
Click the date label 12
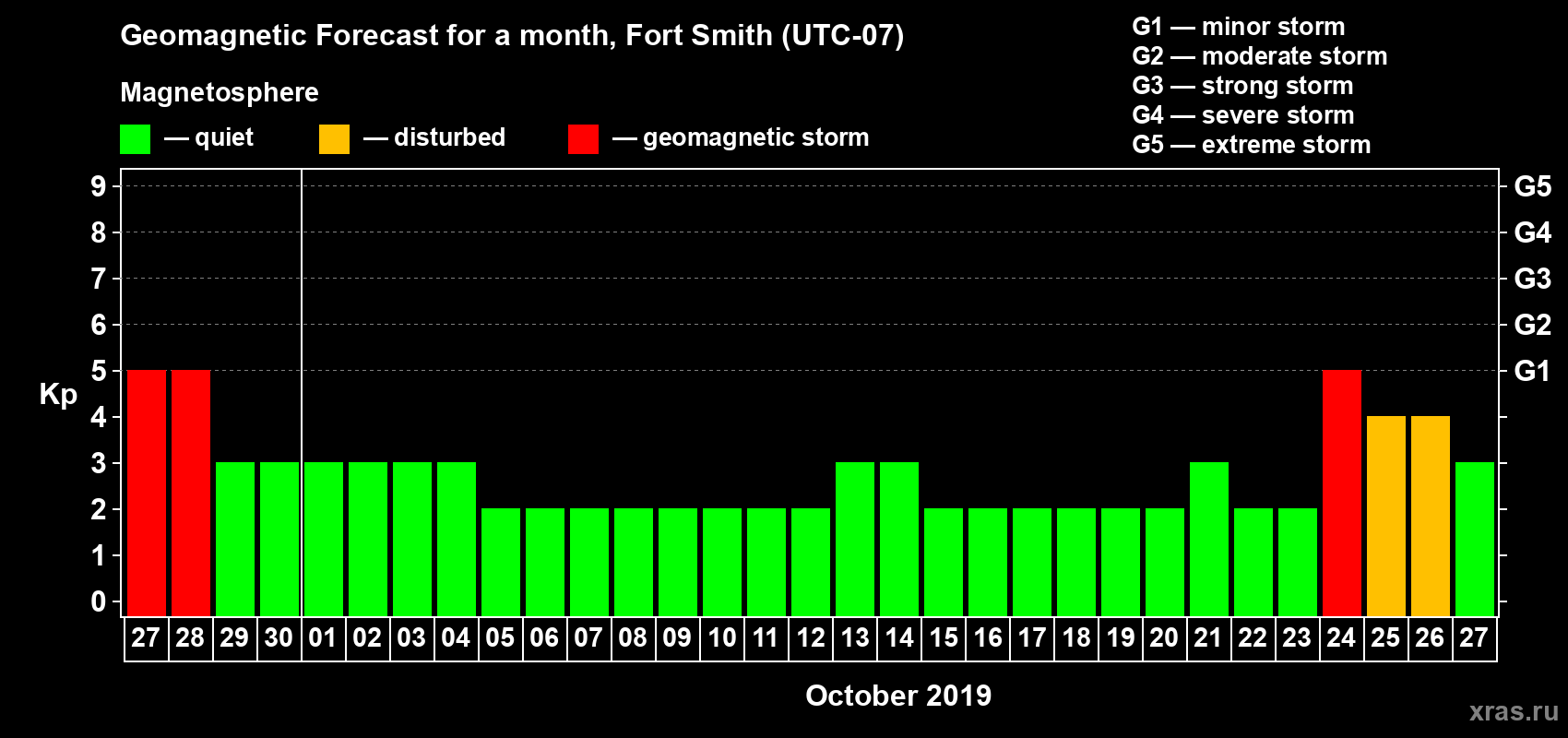coord(811,638)
